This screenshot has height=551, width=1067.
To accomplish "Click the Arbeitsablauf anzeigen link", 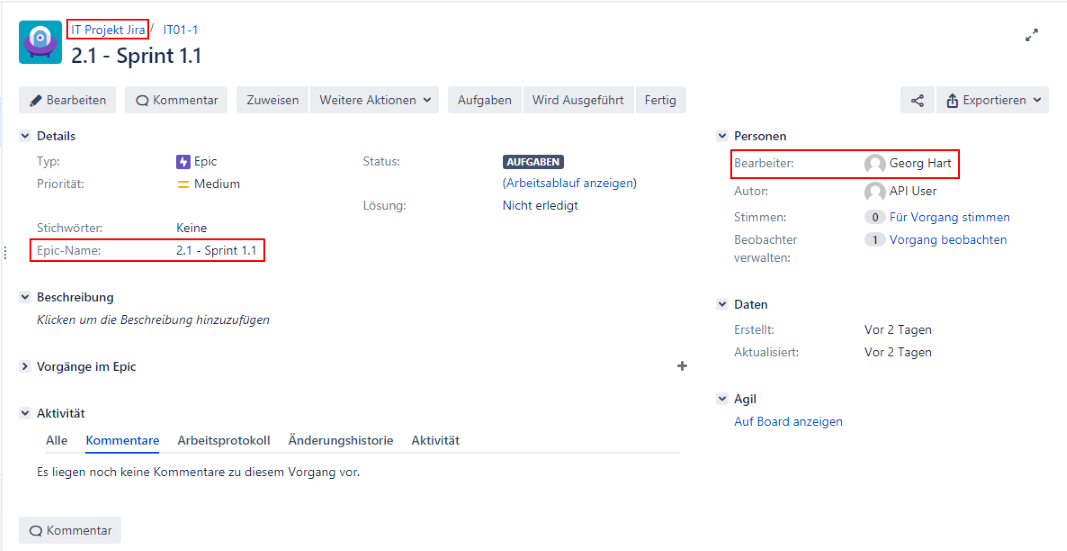I will click(x=569, y=183).
